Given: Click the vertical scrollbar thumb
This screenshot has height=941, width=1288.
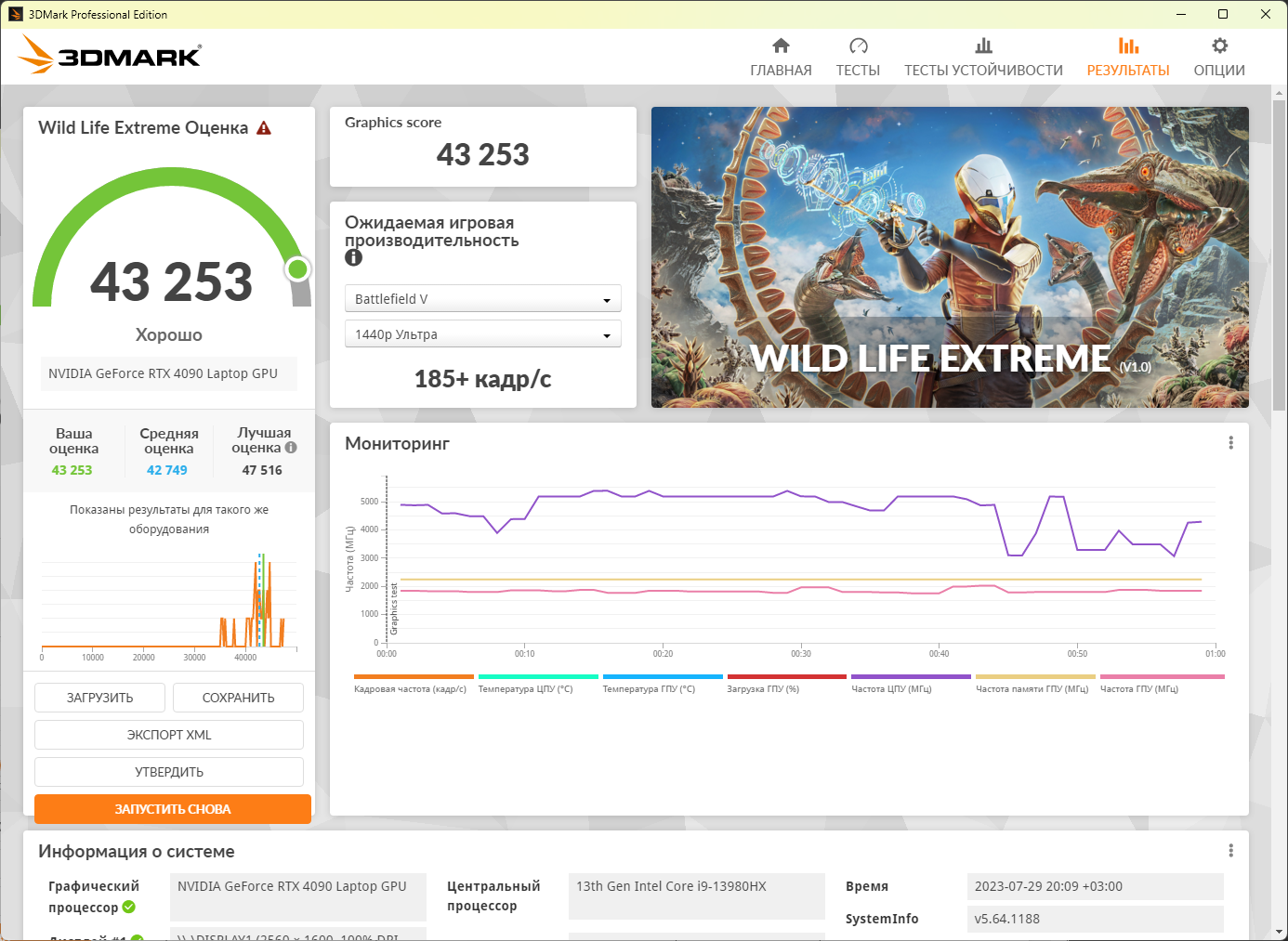Looking at the screenshot, I should tap(1279, 255).
